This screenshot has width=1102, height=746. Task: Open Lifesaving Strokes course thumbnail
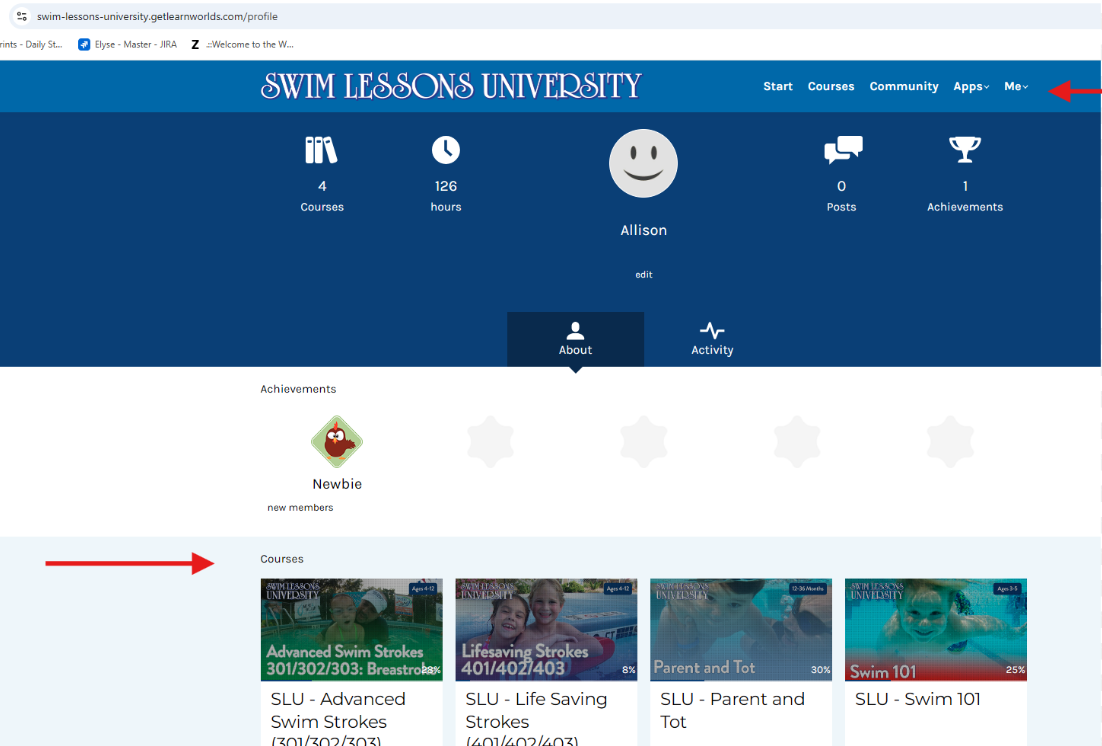tap(546, 630)
